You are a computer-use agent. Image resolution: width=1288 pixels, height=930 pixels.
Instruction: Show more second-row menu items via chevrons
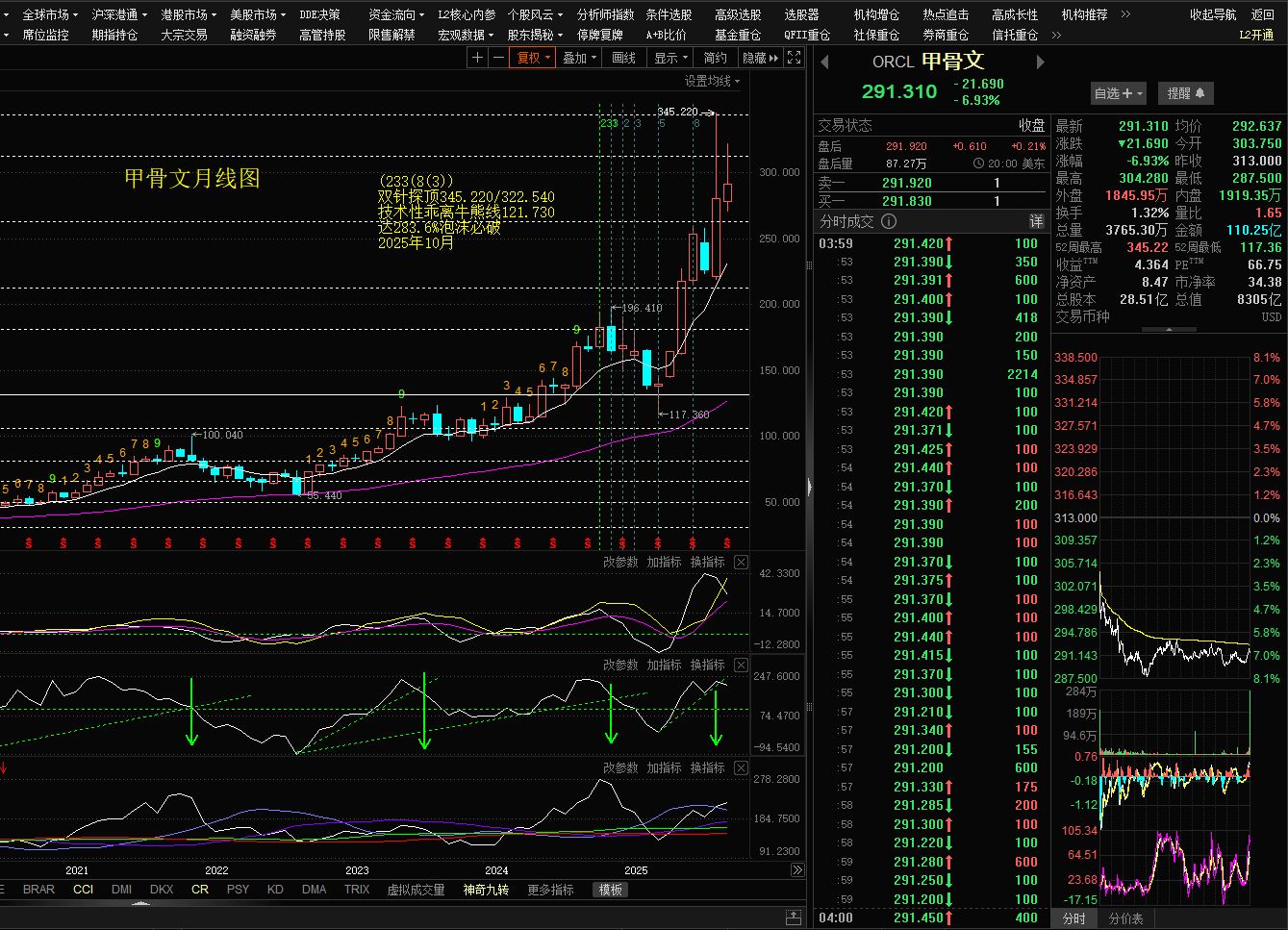pyautogui.click(x=1056, y=35)
